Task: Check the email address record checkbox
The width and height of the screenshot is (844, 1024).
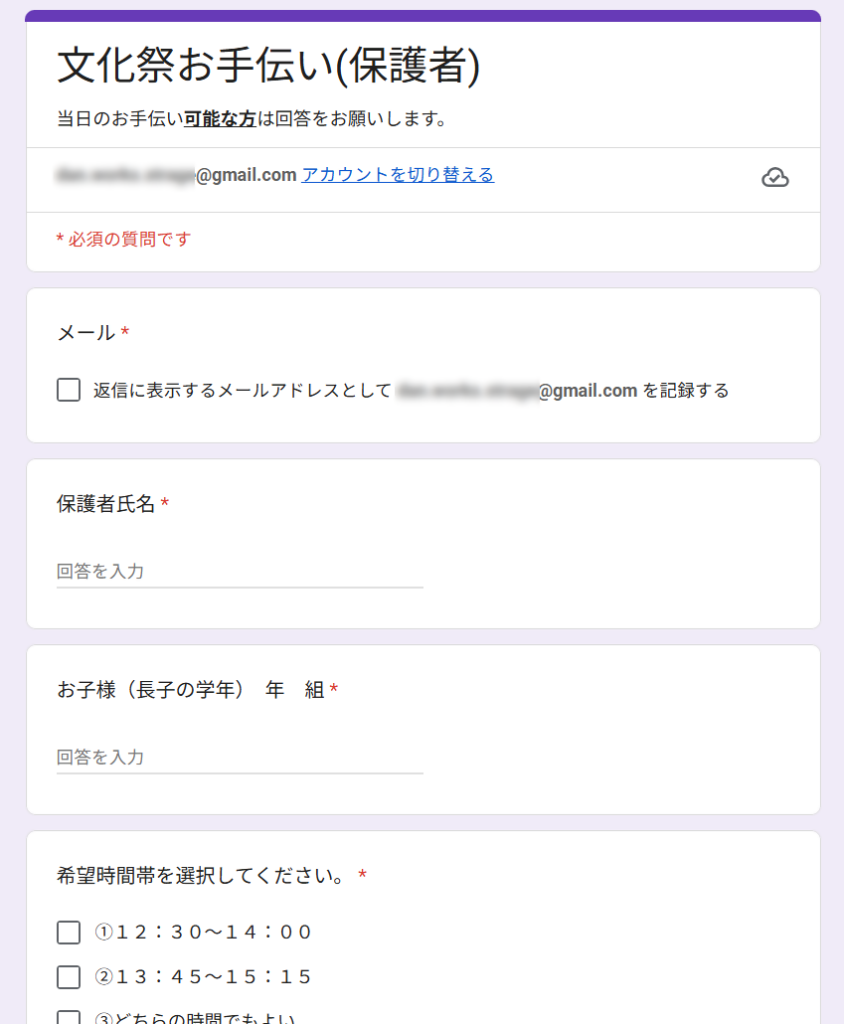Action: [69, 390]
